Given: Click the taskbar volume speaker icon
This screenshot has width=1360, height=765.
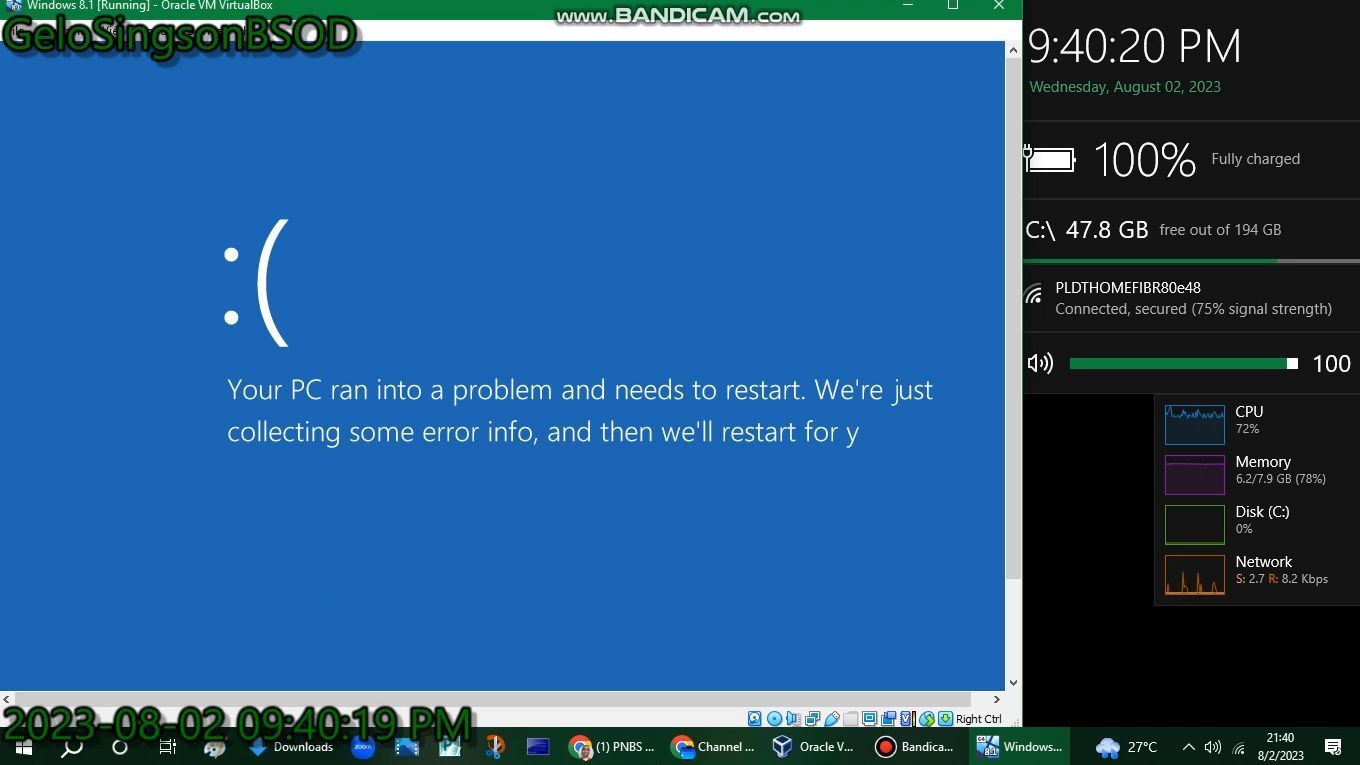Looking at the screenshot, I should click(x=1213, y=747).
